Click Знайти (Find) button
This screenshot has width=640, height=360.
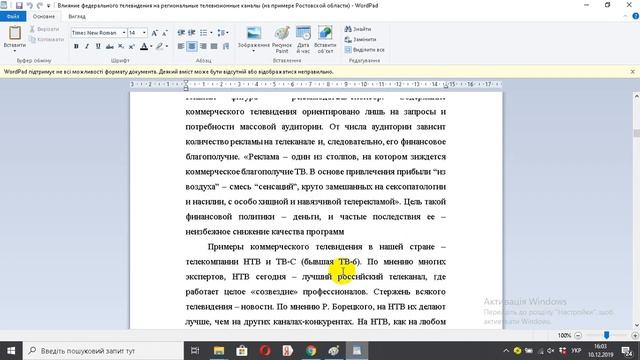tap(358, 29)
